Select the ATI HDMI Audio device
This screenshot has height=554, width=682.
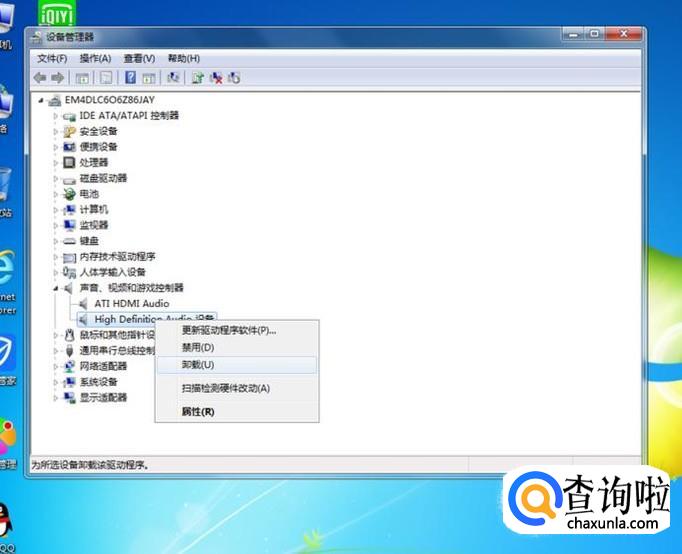coord(131,303)
